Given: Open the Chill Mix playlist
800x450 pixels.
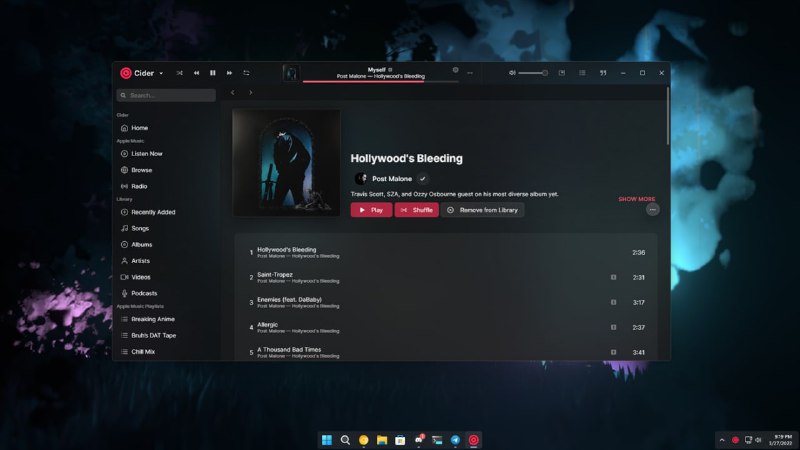Looking at the screenshot, I should [167, 352].
